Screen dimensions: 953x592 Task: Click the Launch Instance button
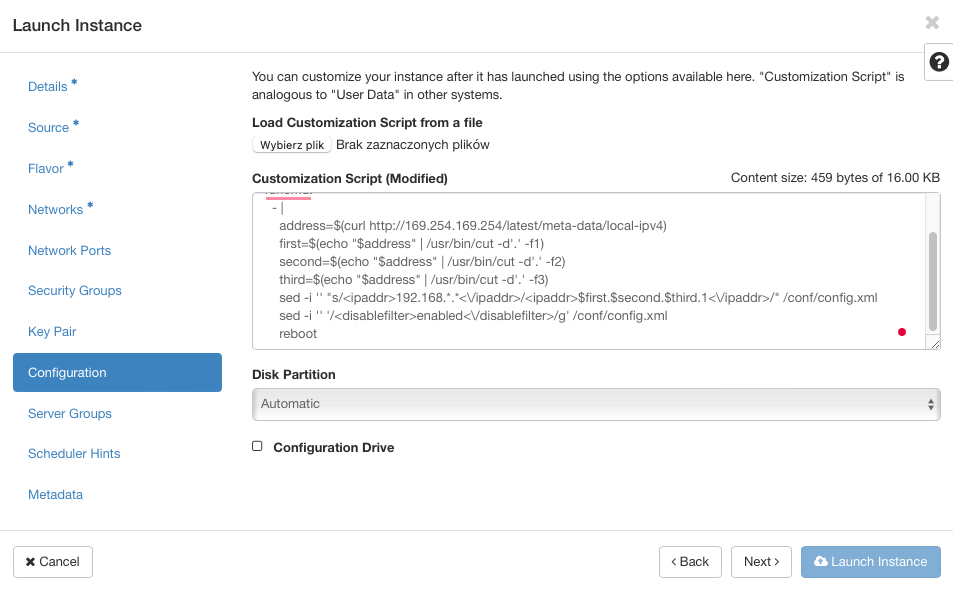(870, 562)
